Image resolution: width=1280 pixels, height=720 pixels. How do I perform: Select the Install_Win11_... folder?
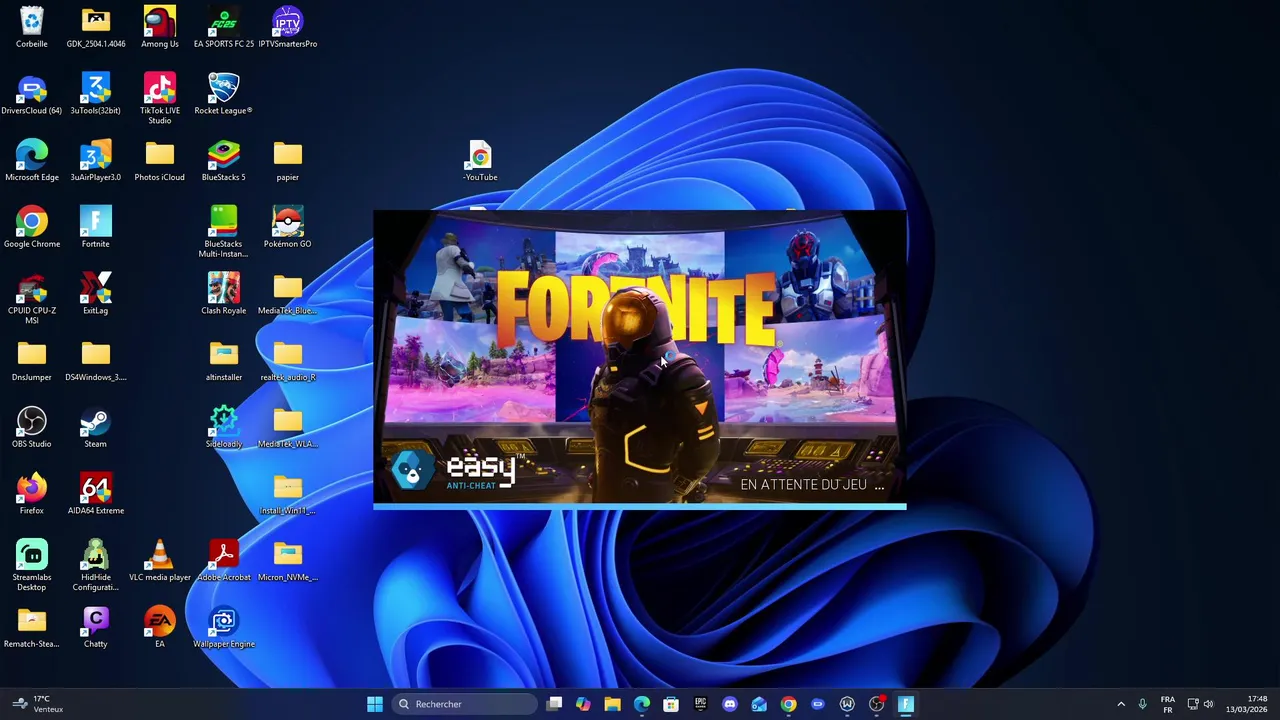[288, 494]
